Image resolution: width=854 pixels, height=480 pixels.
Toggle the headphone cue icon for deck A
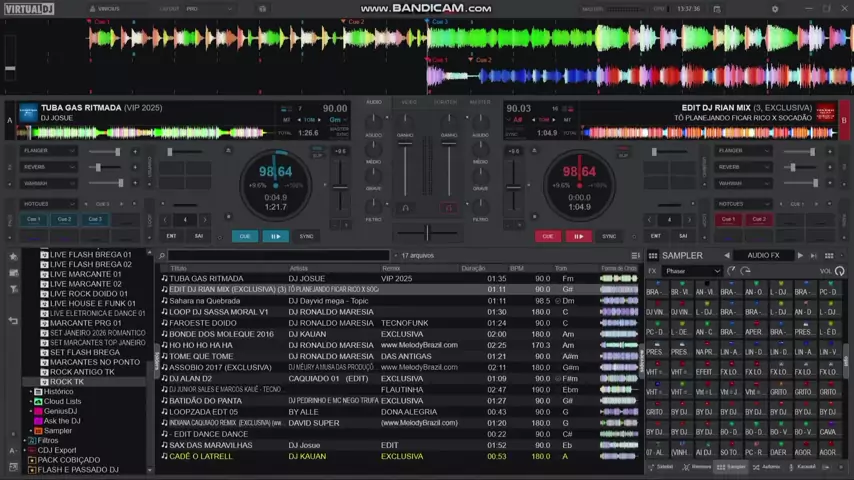click(405, 208)
